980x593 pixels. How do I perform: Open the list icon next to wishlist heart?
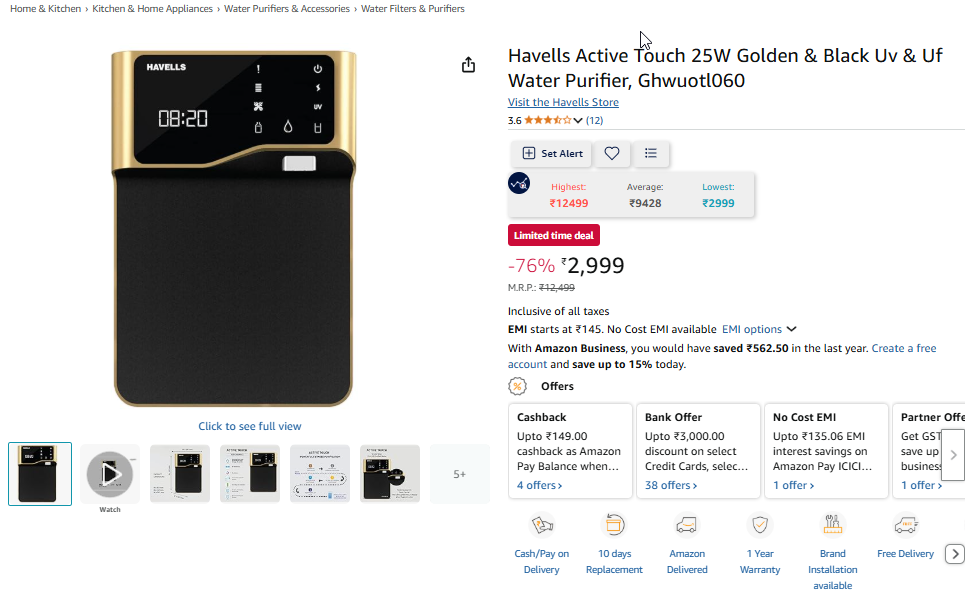[651, 154]
